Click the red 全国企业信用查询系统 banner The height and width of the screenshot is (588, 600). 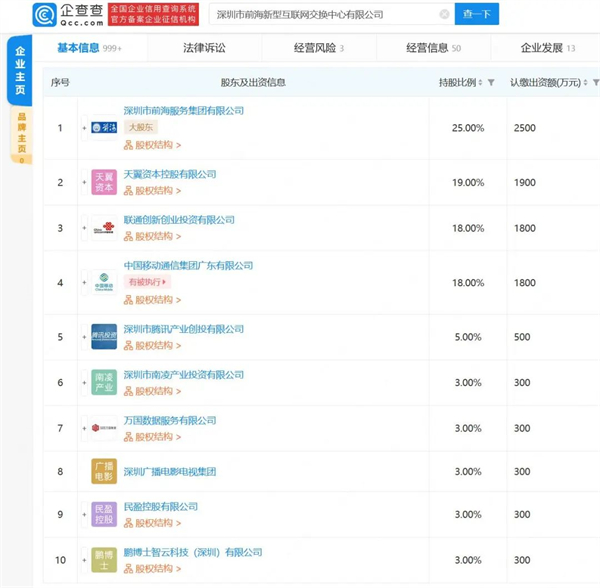click(x=153, y=15)
